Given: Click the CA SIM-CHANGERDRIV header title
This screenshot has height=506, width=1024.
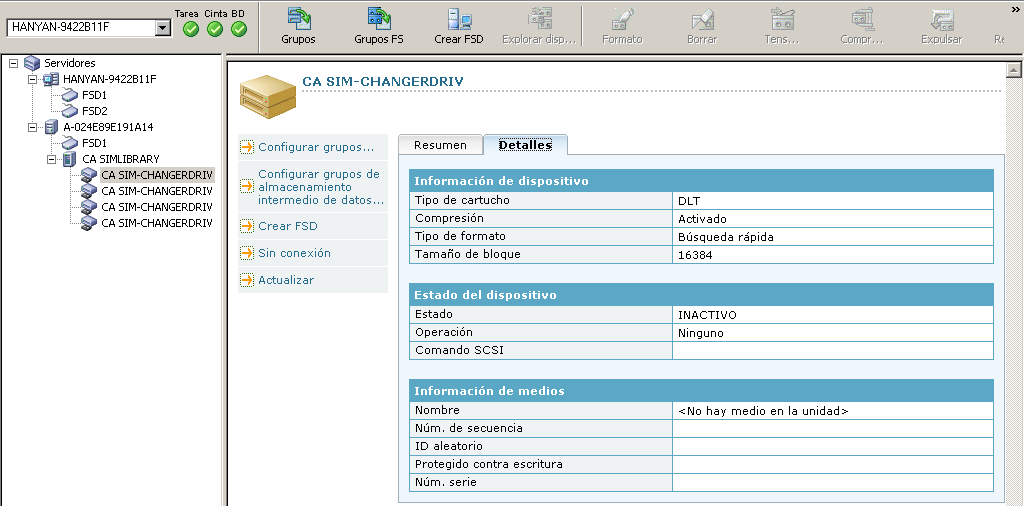Looking at the screenshot, I should pos(383,82).
